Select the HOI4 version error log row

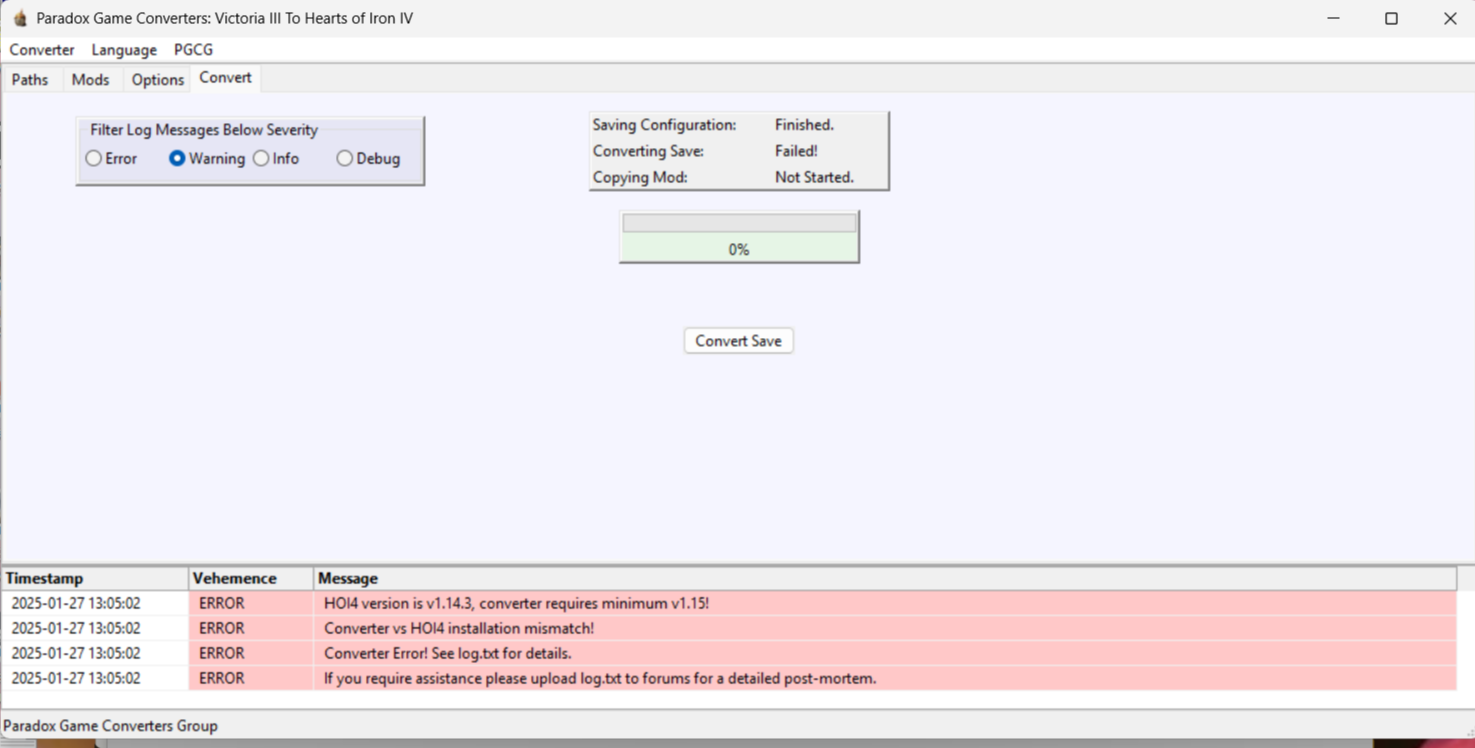(516, 603)
